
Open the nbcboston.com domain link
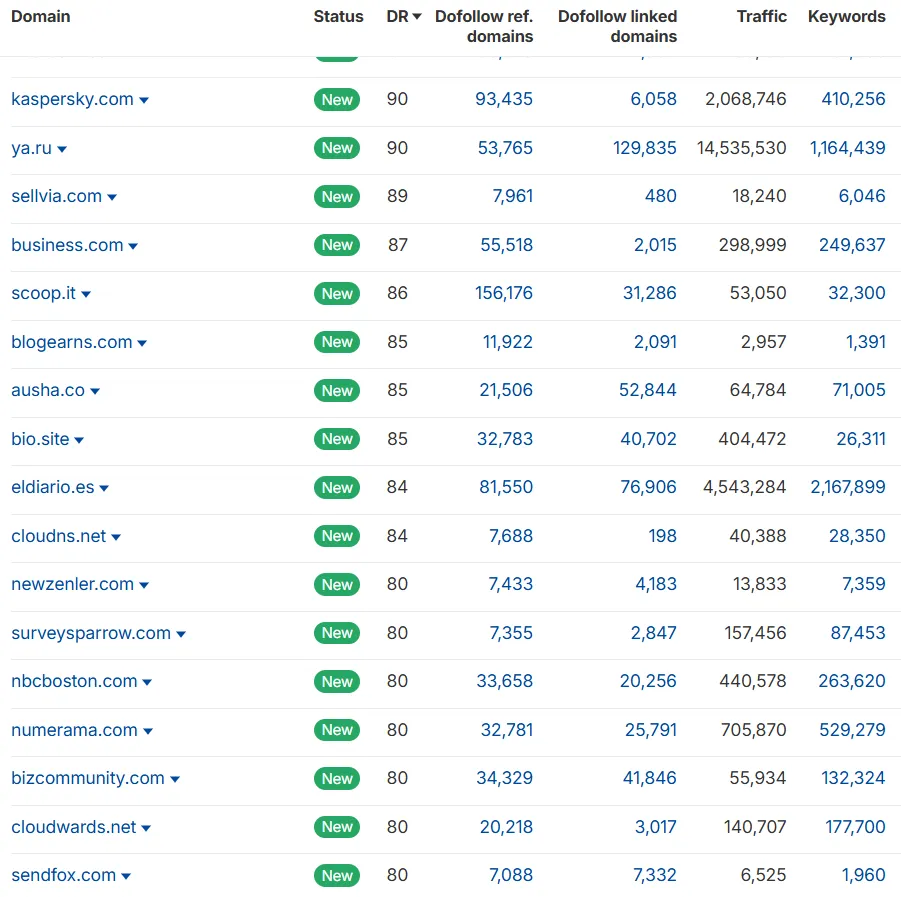[74, 682]
